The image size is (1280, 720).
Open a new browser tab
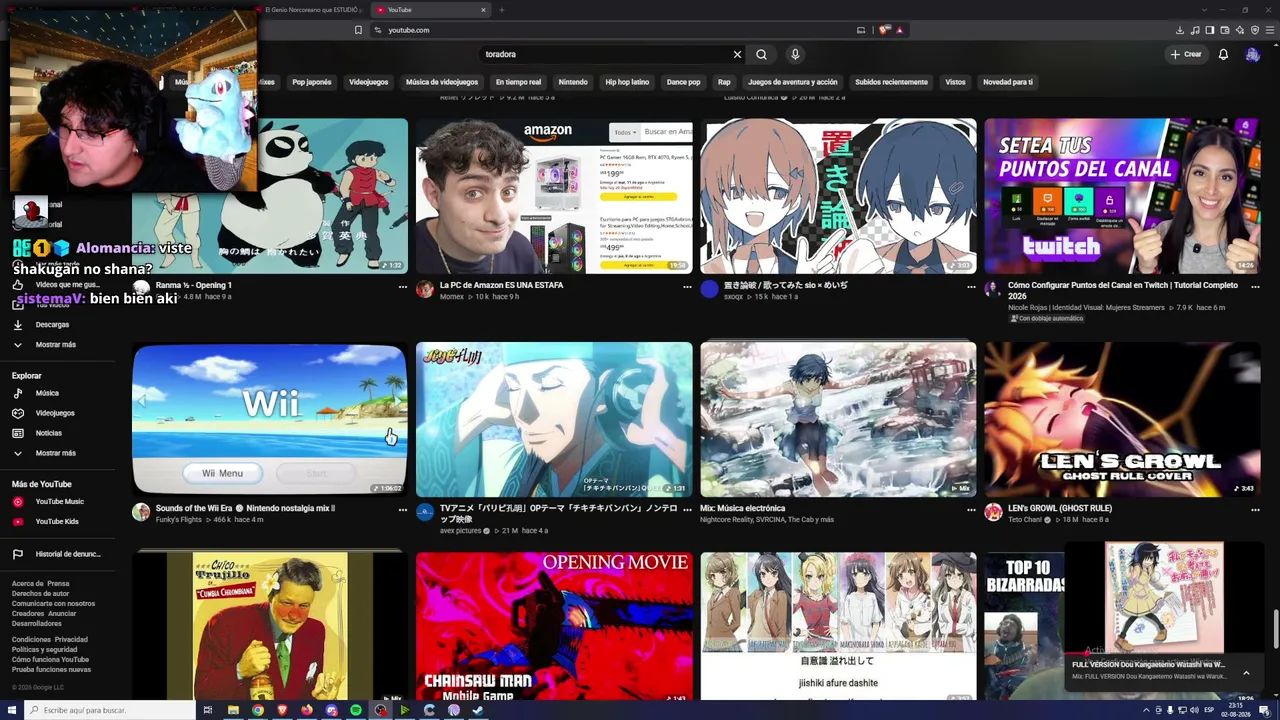pos(502,10)
